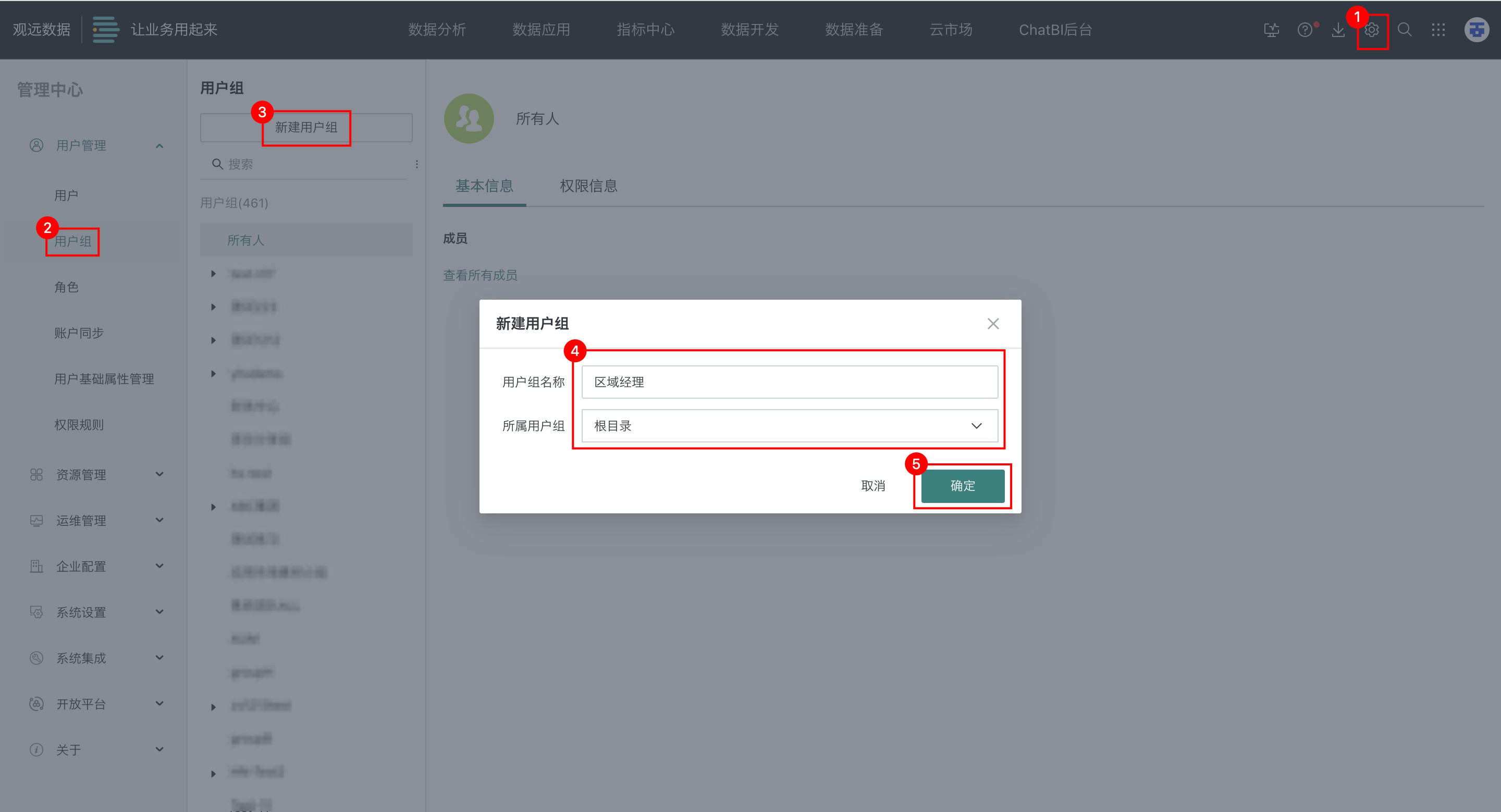Click the 确定 button in dialog
This screenshot has height=812, width=1501.
[962, 486]
